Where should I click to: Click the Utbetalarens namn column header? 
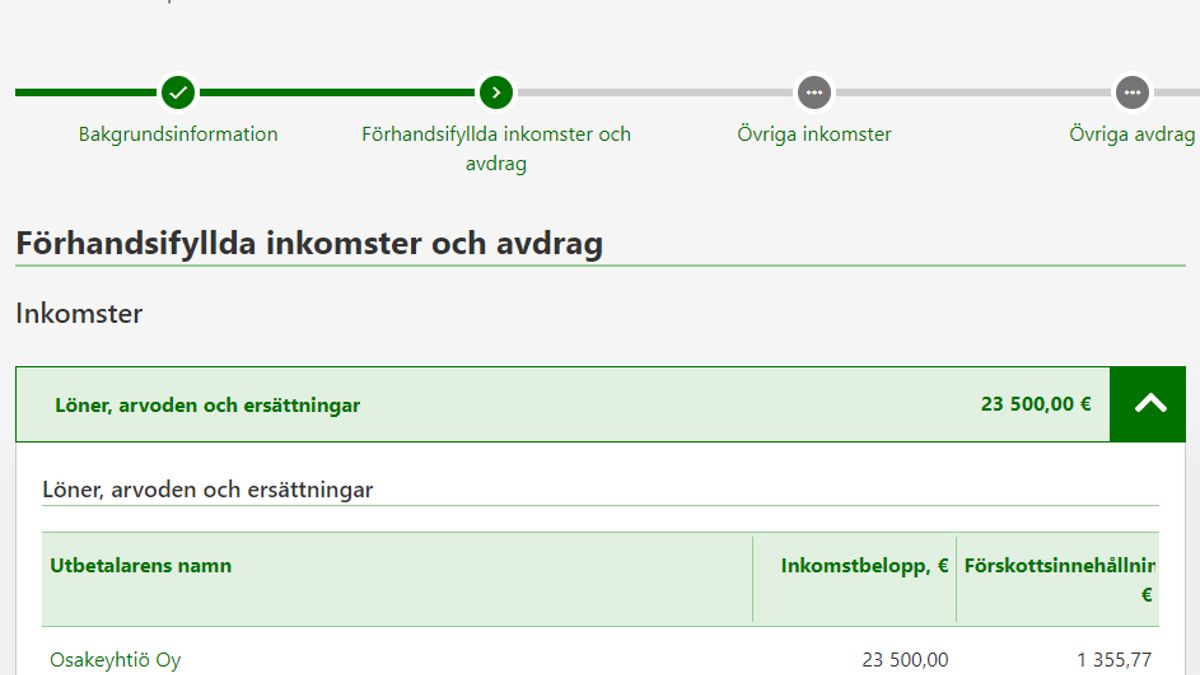pos(141,566)
